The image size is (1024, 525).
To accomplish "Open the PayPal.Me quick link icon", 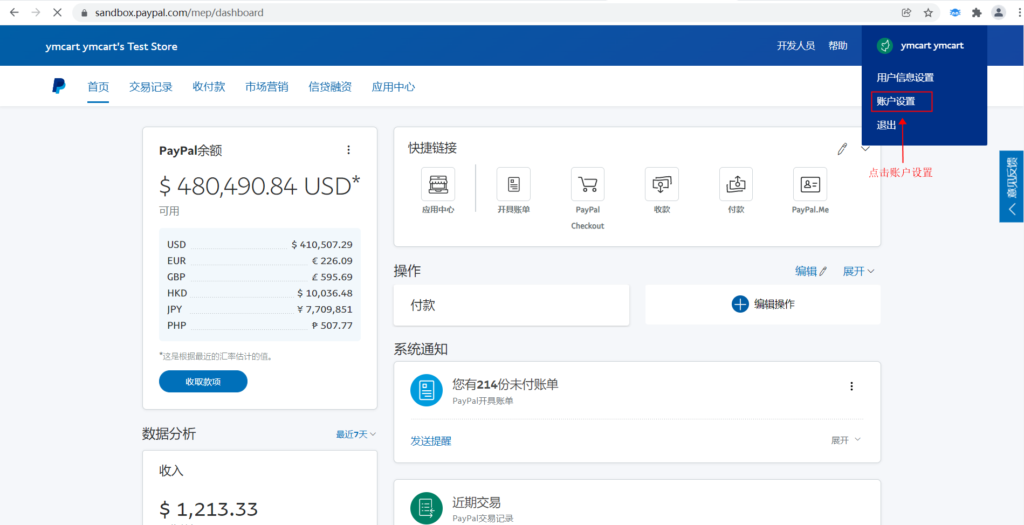I will tap(810, 184).
